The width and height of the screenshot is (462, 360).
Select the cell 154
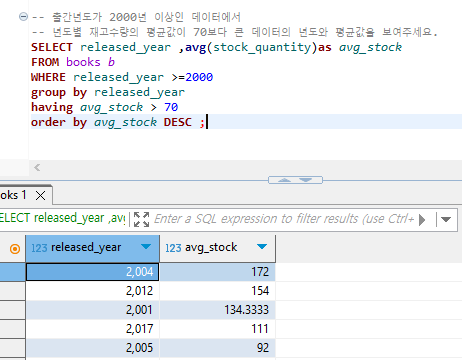[x=218, y=291]
